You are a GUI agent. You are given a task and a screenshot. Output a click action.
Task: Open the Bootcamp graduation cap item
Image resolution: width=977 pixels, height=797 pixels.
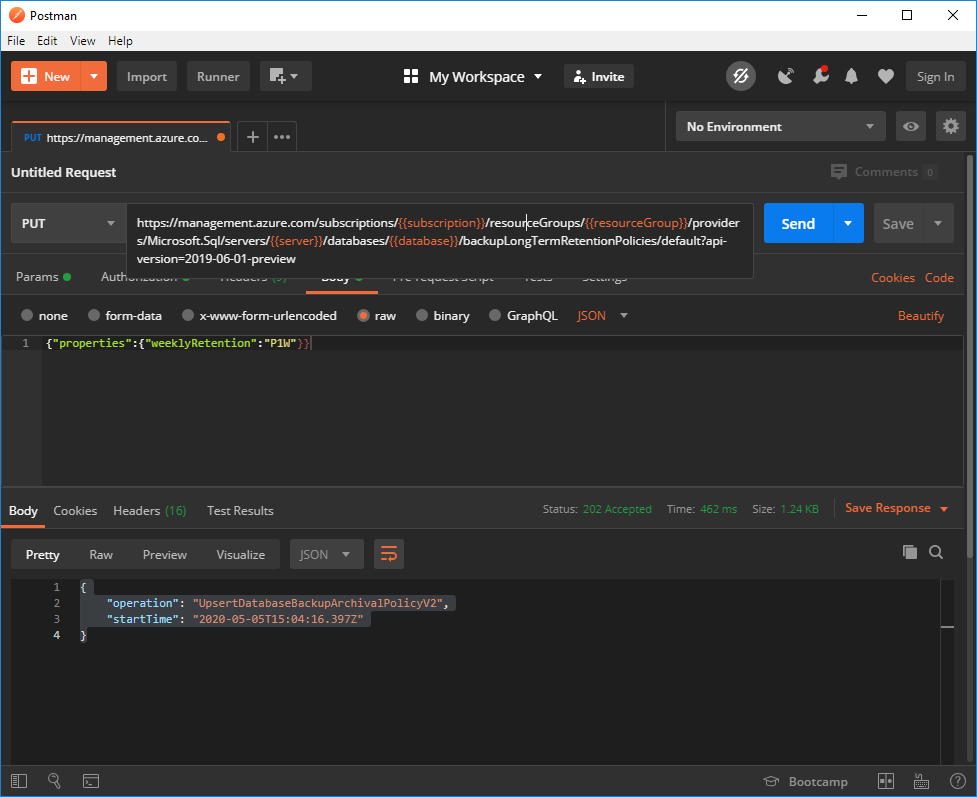click(806, 781)
